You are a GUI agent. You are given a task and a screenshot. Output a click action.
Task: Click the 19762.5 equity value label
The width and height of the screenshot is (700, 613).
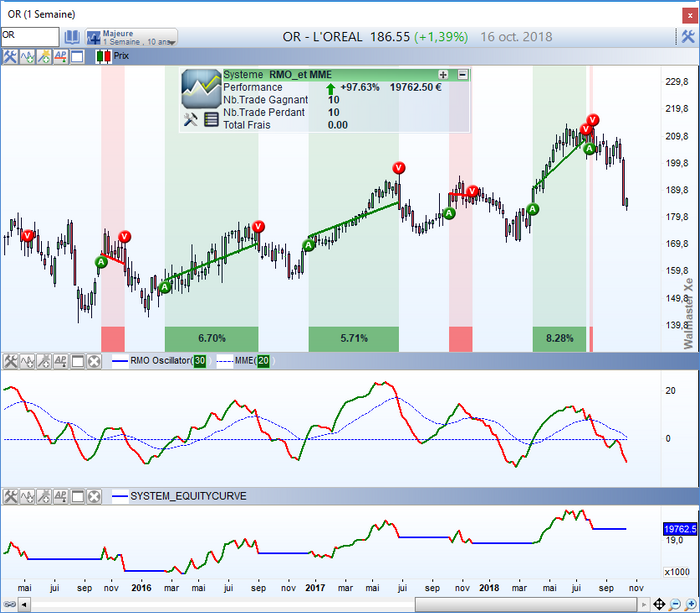680,529
